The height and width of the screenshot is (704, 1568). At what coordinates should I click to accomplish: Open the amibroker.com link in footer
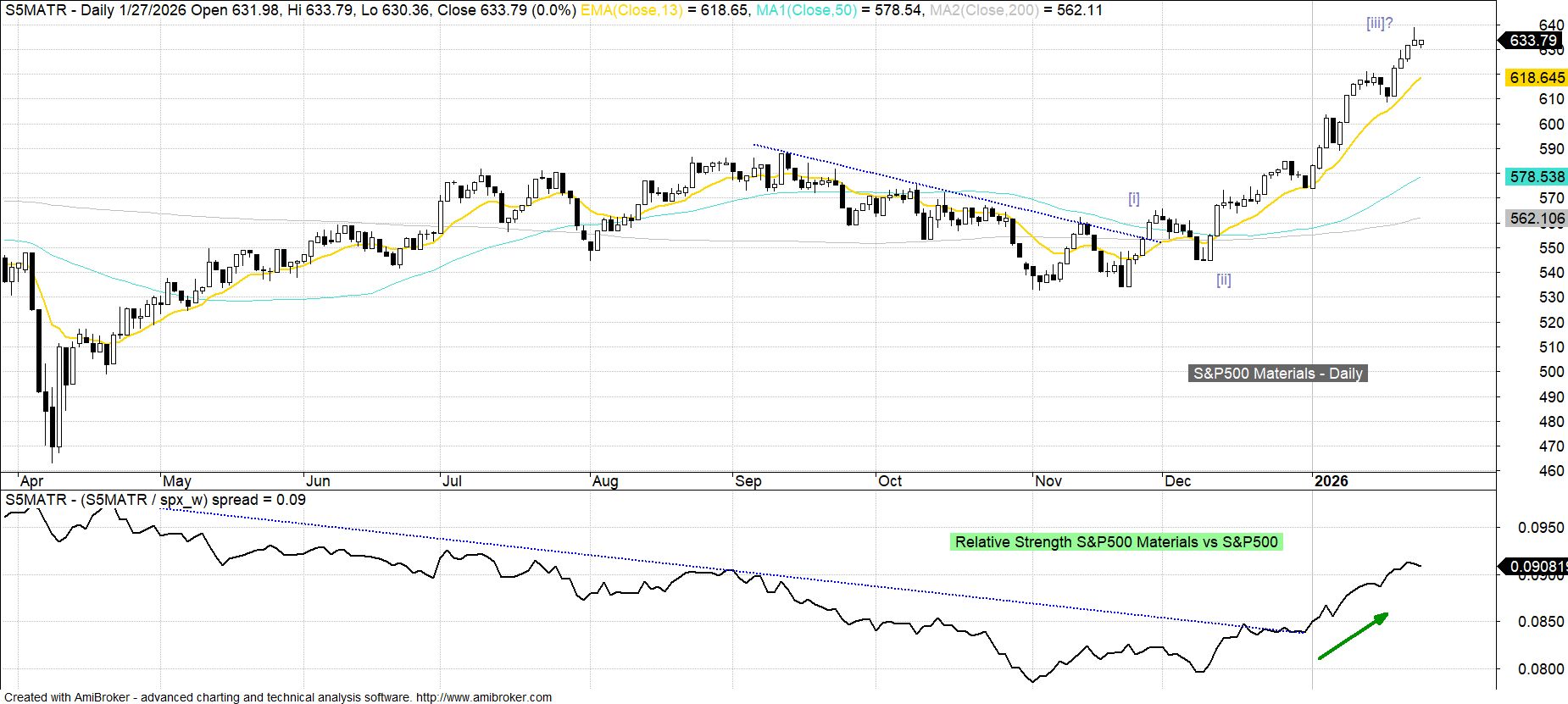(x=483, y=697)
